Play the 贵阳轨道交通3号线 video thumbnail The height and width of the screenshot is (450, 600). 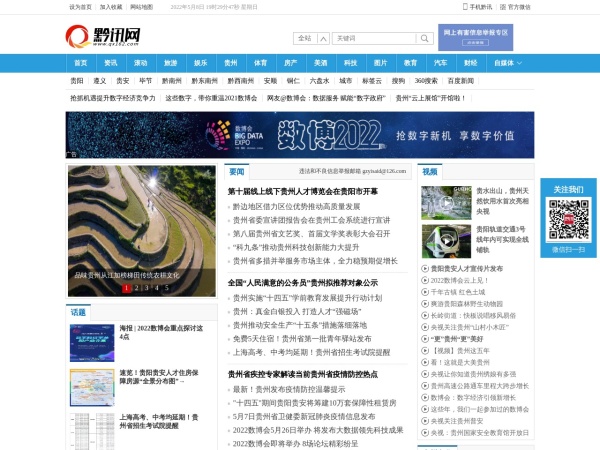pyautogui.click(x=446, y=241)
